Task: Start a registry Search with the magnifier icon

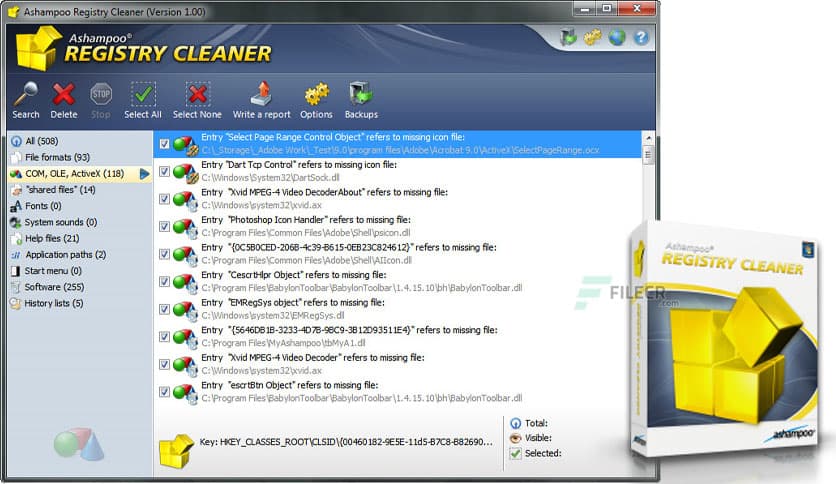Action: click(26, 95)
